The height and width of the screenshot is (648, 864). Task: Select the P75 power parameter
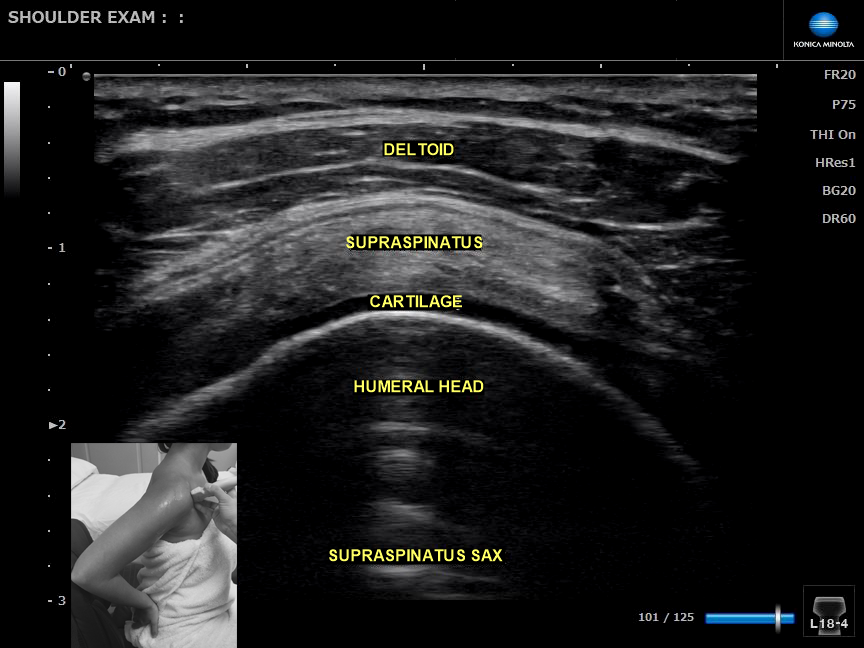tap(843, 104)
